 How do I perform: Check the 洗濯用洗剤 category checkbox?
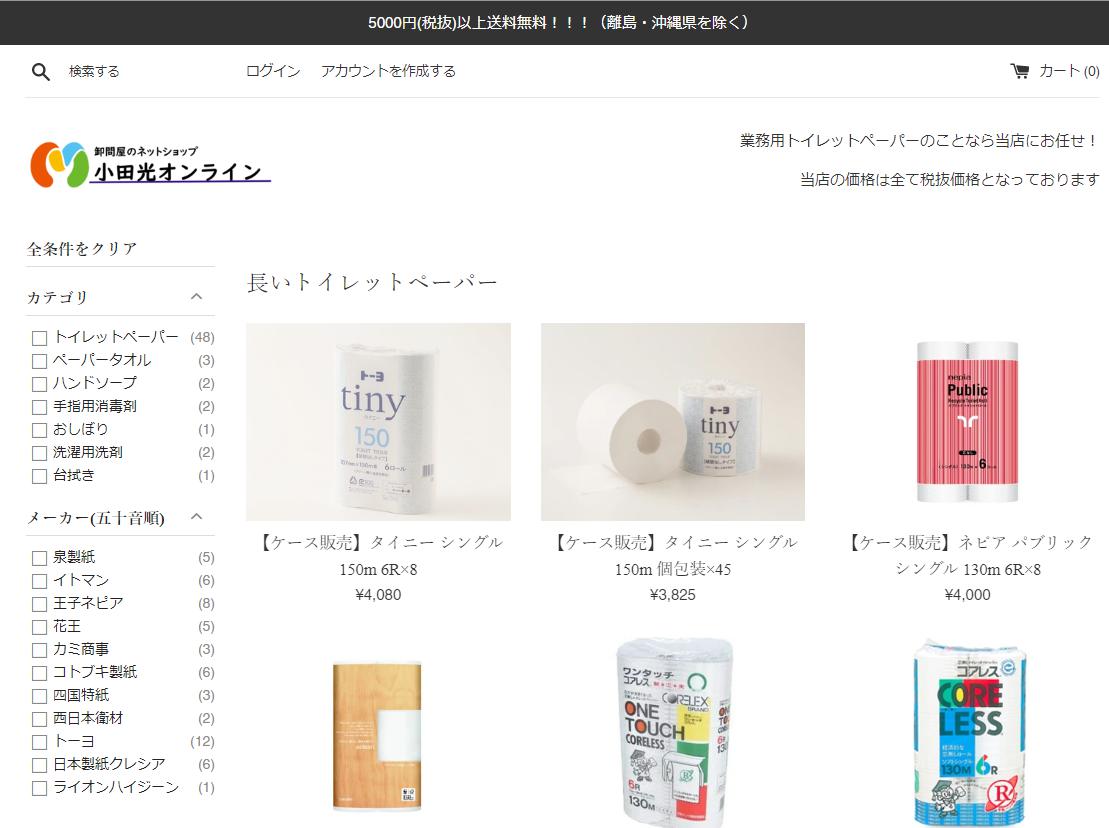[40, 453]
